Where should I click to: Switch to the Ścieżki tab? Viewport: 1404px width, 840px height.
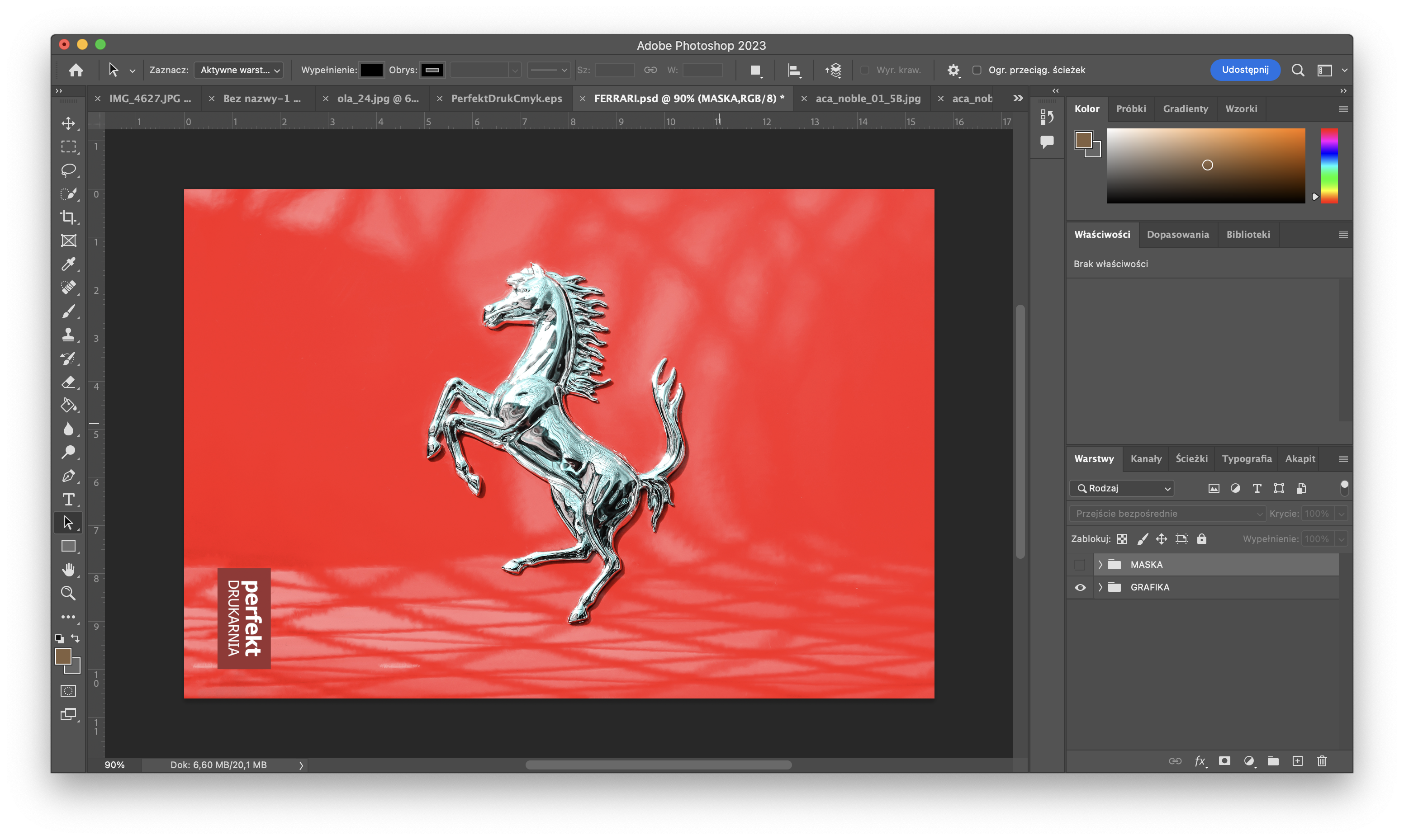click(1192, 459)
